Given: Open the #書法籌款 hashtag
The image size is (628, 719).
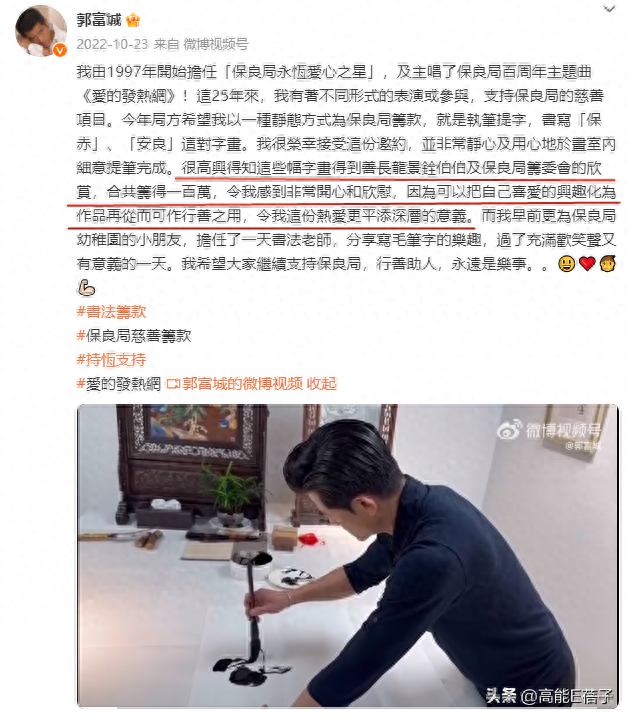Looking at the screenshot, I should [111, 312].
